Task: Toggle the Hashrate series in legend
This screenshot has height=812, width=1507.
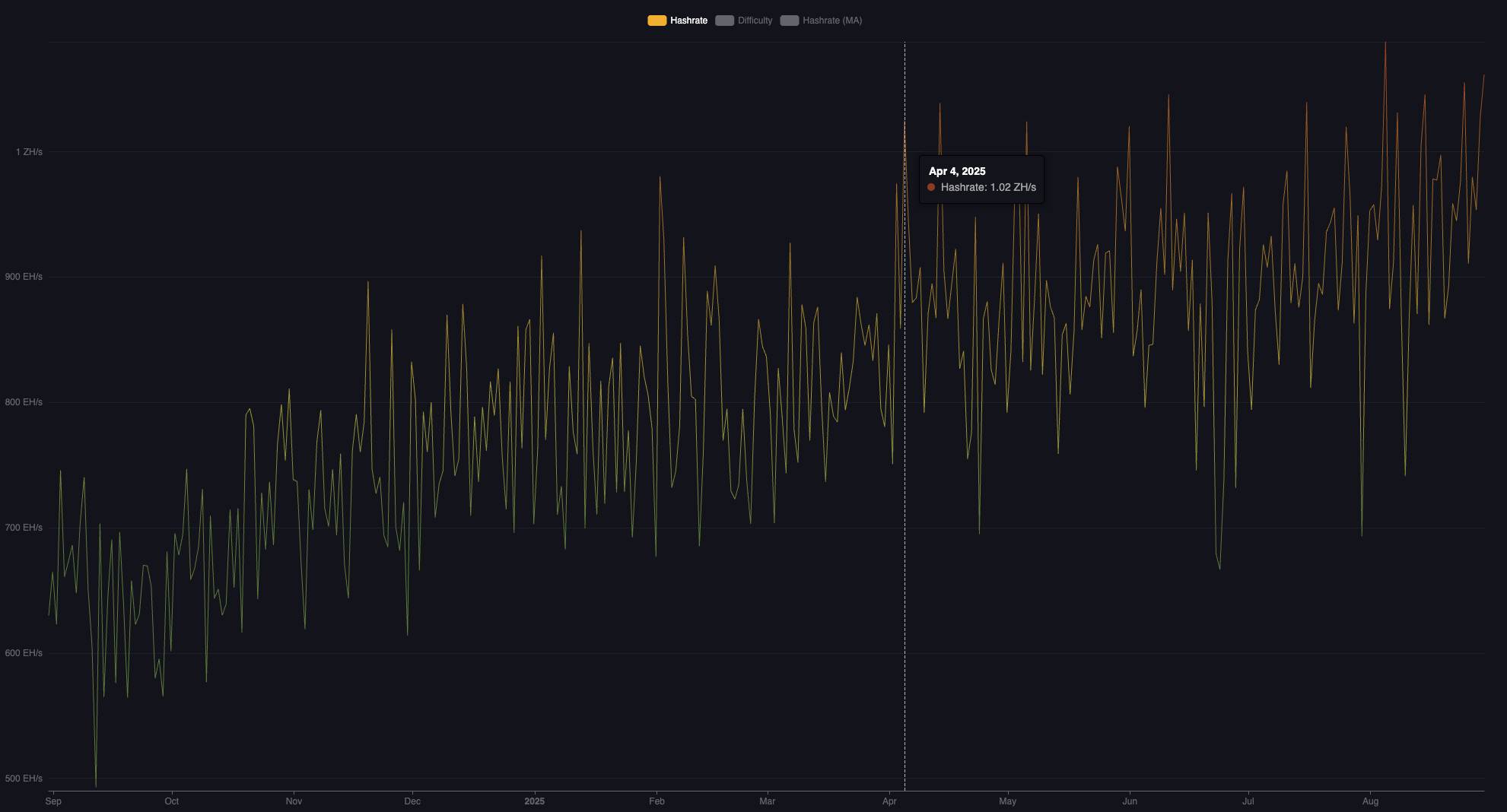Action: pyautogui.click(x=678, y=21)
